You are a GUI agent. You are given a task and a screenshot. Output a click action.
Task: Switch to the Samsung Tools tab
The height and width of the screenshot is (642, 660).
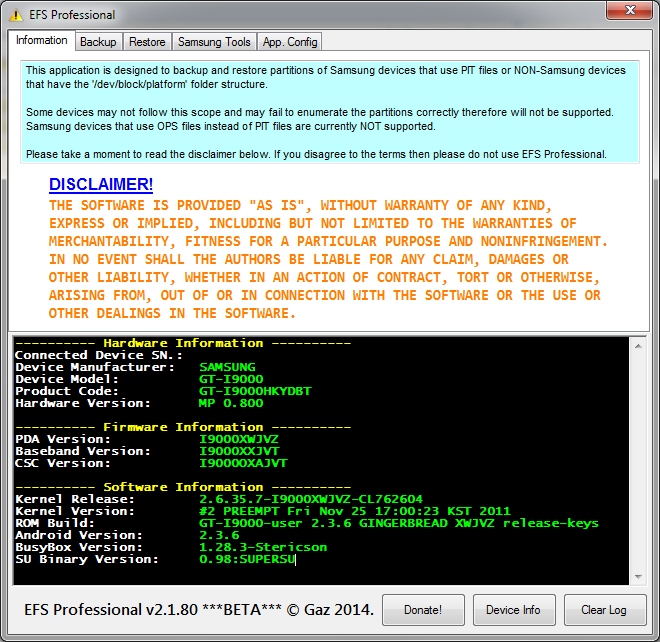(x=214, y=42)
